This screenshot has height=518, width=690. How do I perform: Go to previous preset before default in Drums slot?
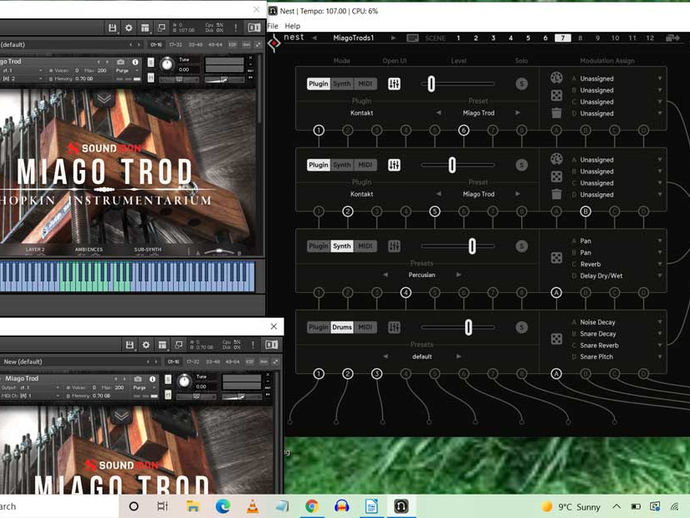click(385, 356)
